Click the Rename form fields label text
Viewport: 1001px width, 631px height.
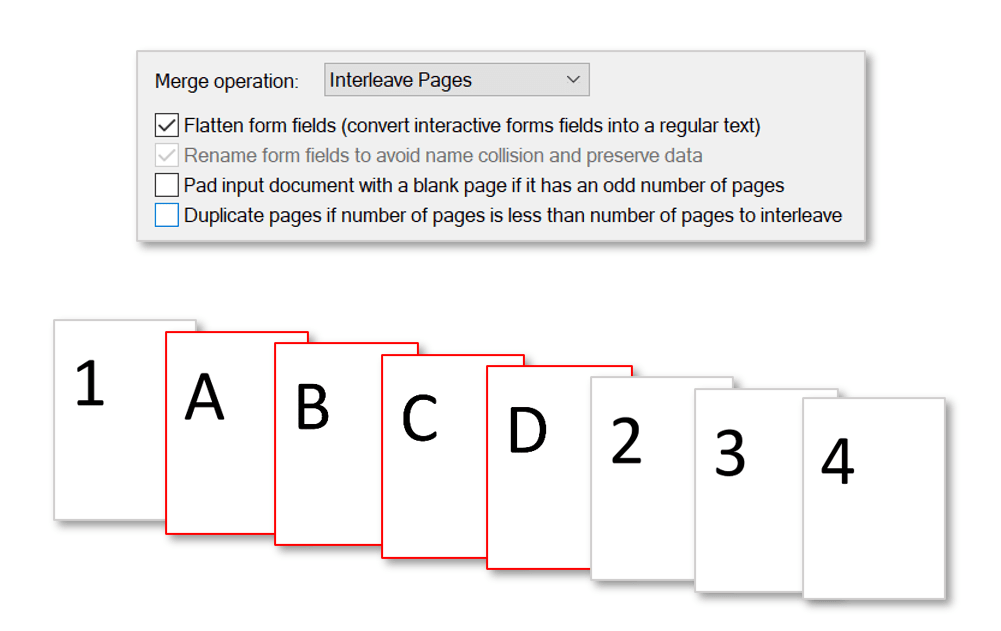443,156
